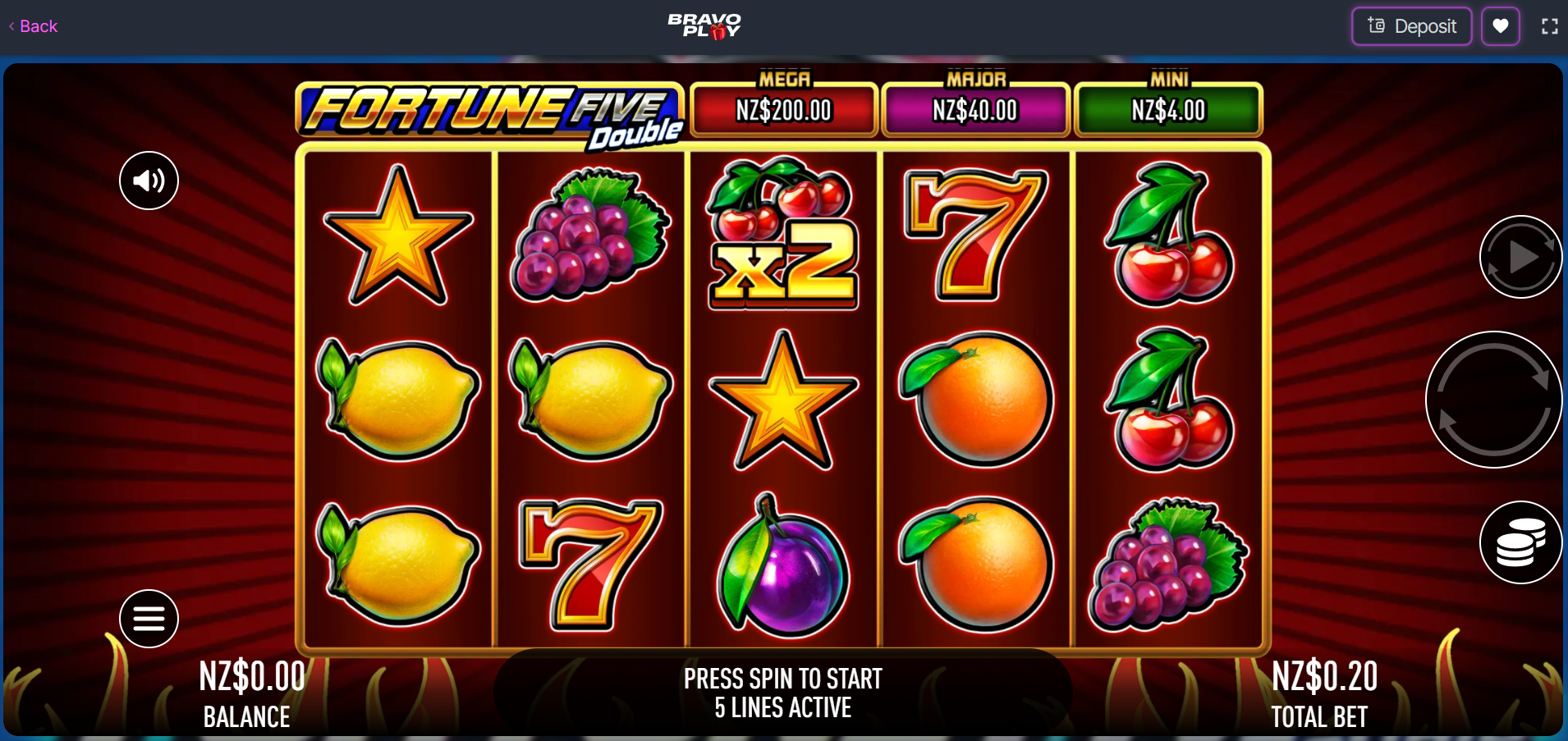
Task: Click the purple plum symbol on reel three
Action: tap(782, 565)
